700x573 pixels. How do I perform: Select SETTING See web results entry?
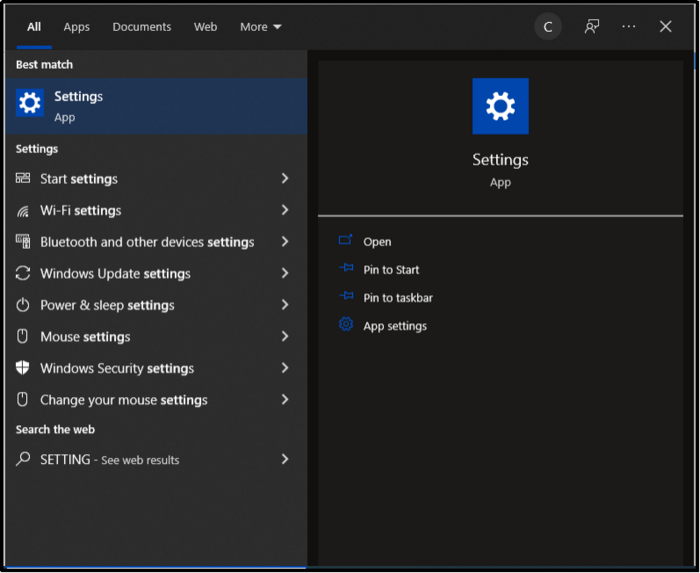pos(110,460)
